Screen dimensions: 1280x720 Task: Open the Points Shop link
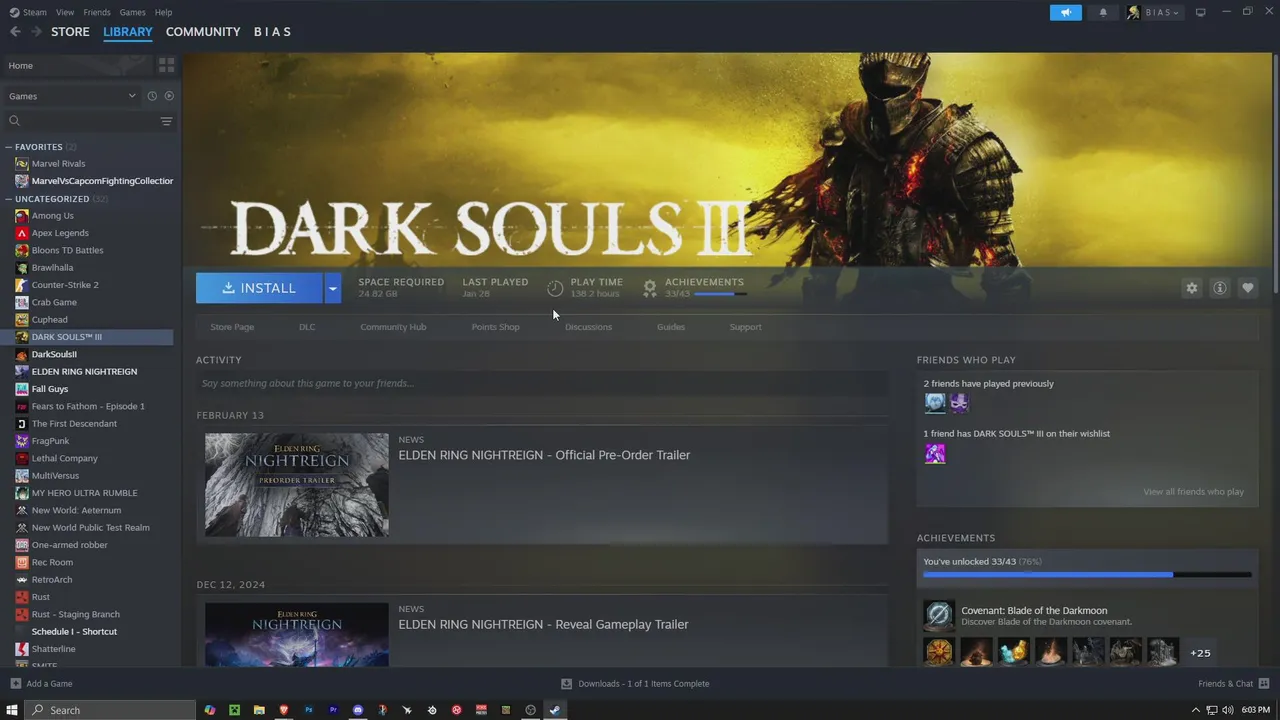pos(496,327)
